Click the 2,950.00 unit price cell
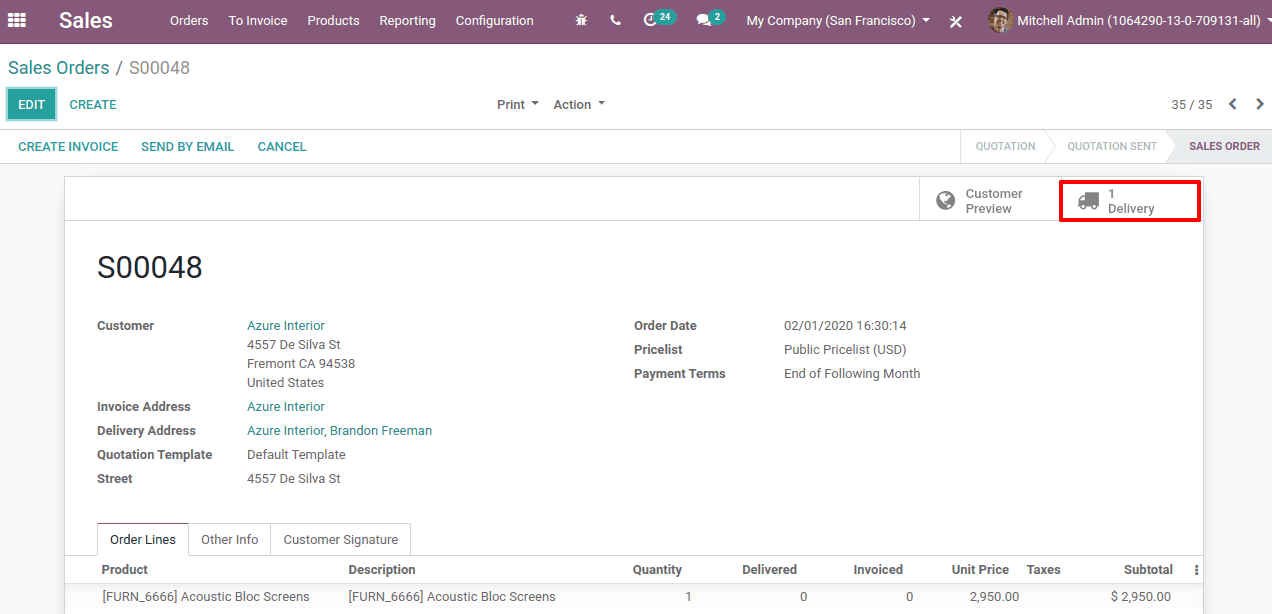The image size is (1272, 614). pos(995,597)
